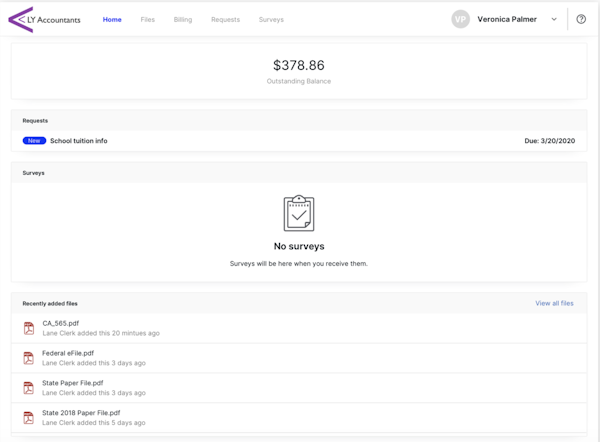The width and height of the screenshot is (600, 442).
Task: Click the State Paper File.pdf icon
Action: pyautogui.click(x=29, y=388)
